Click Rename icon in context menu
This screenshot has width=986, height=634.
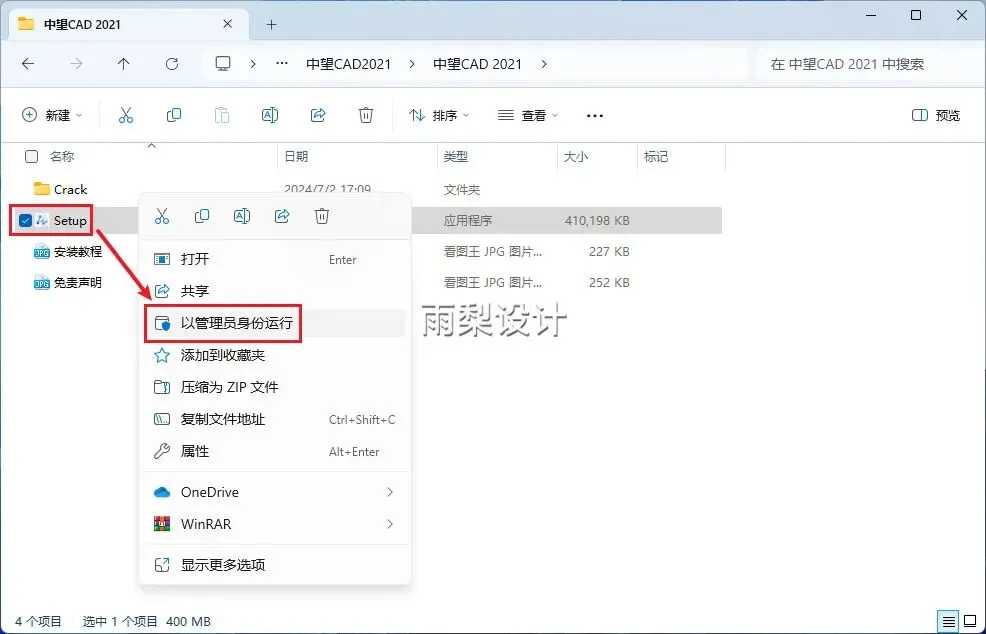[242, 216]
